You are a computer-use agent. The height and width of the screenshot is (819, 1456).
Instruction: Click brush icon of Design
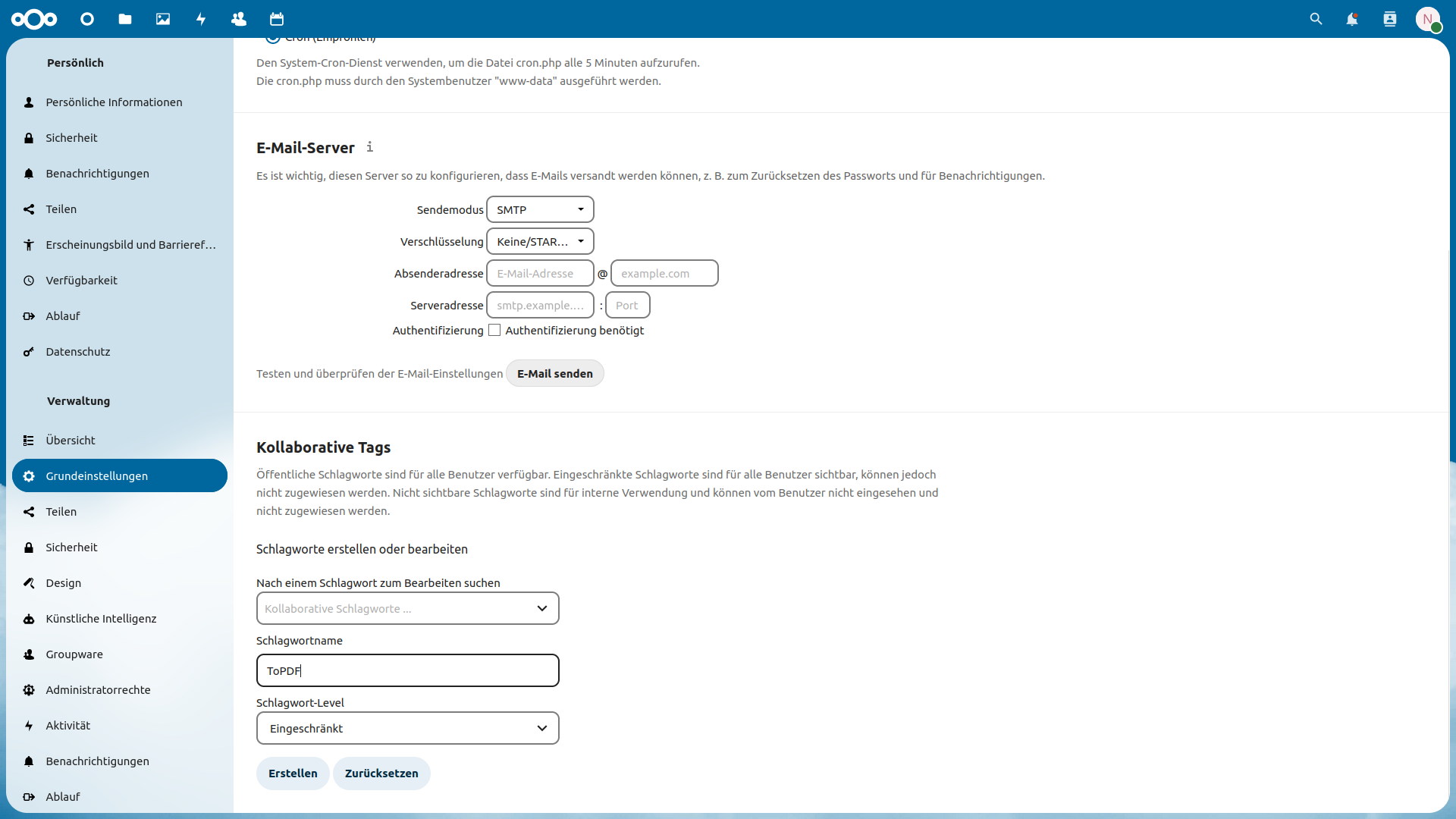(29, 583)
